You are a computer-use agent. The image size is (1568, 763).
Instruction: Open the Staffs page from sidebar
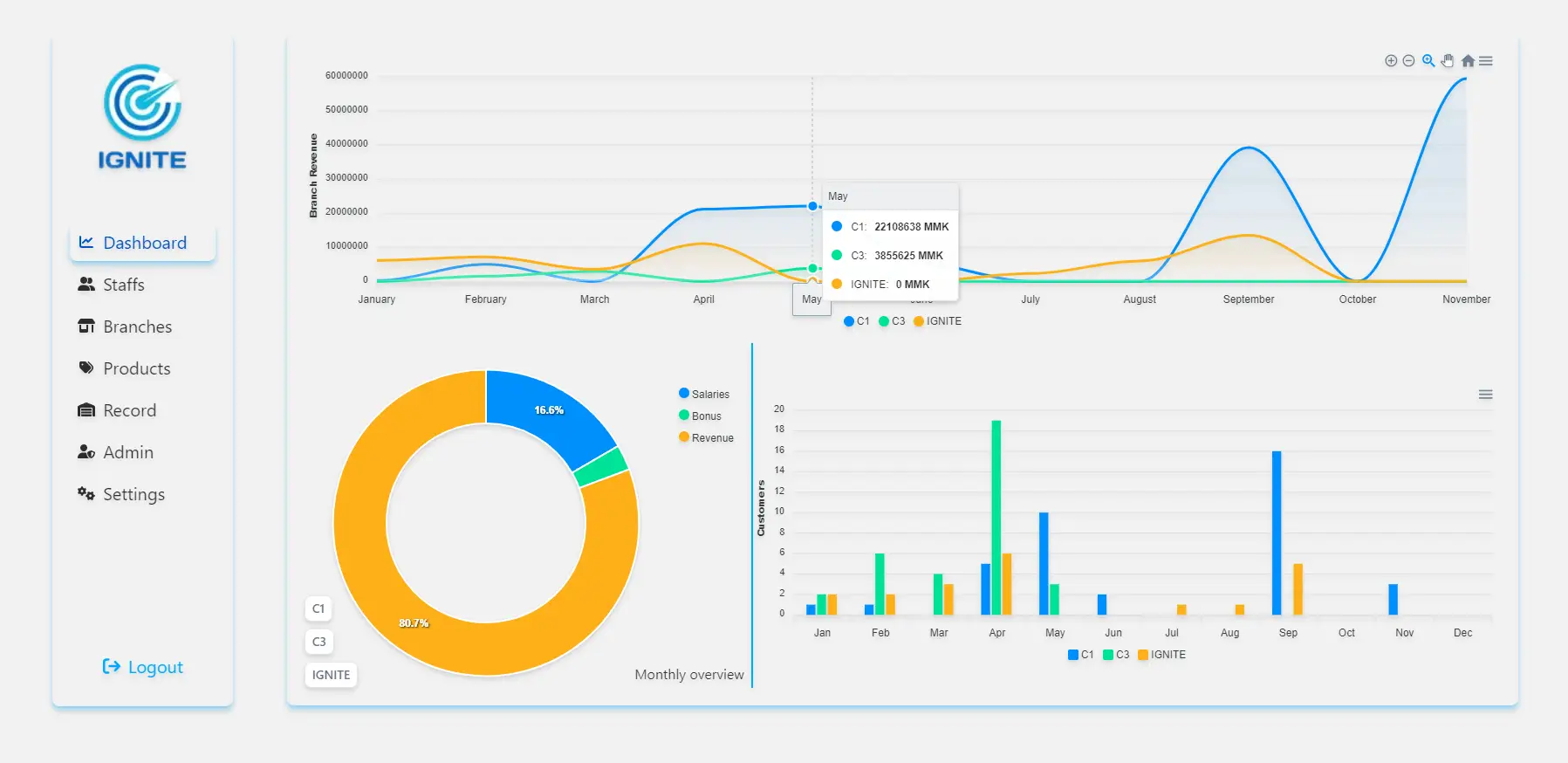pyautogui.click(x=123, y=285)
